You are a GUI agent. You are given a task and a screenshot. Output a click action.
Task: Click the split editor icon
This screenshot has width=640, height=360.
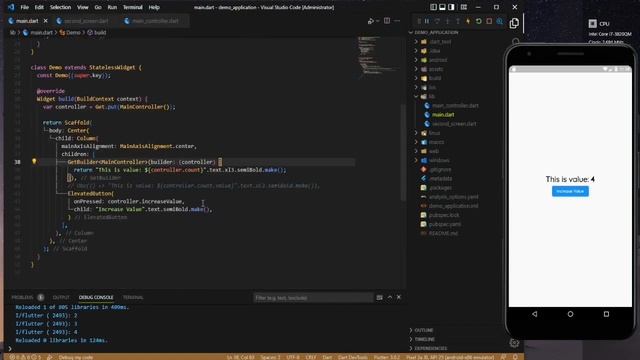[387, 20]
